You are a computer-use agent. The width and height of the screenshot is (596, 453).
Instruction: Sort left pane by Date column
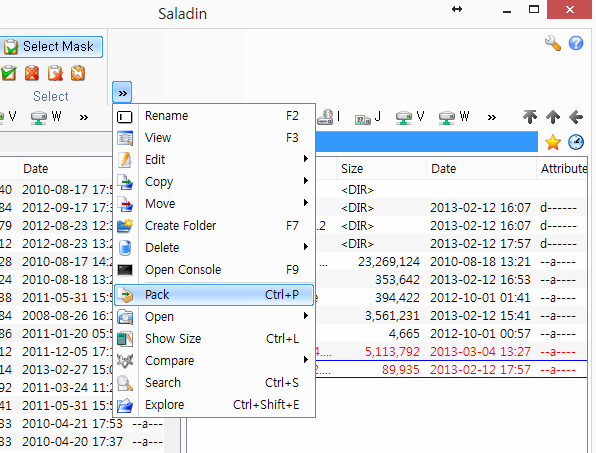tap(65, 168)
